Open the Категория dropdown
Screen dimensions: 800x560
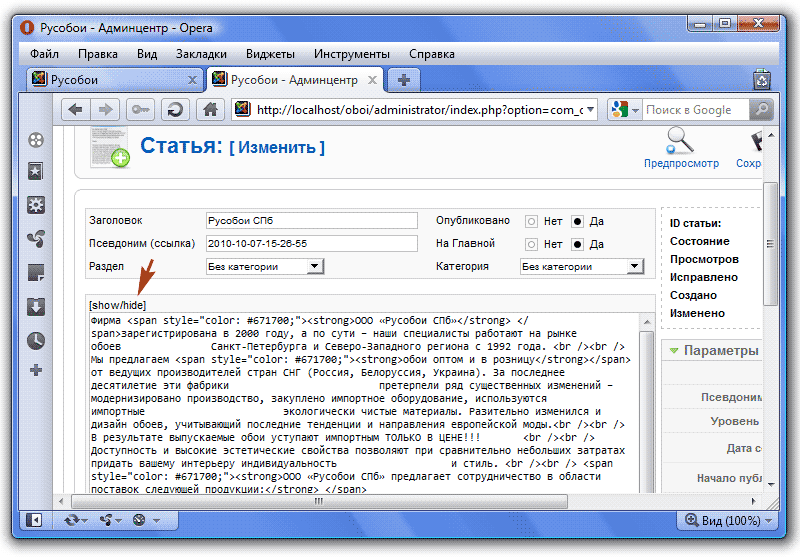click(634, 266)
